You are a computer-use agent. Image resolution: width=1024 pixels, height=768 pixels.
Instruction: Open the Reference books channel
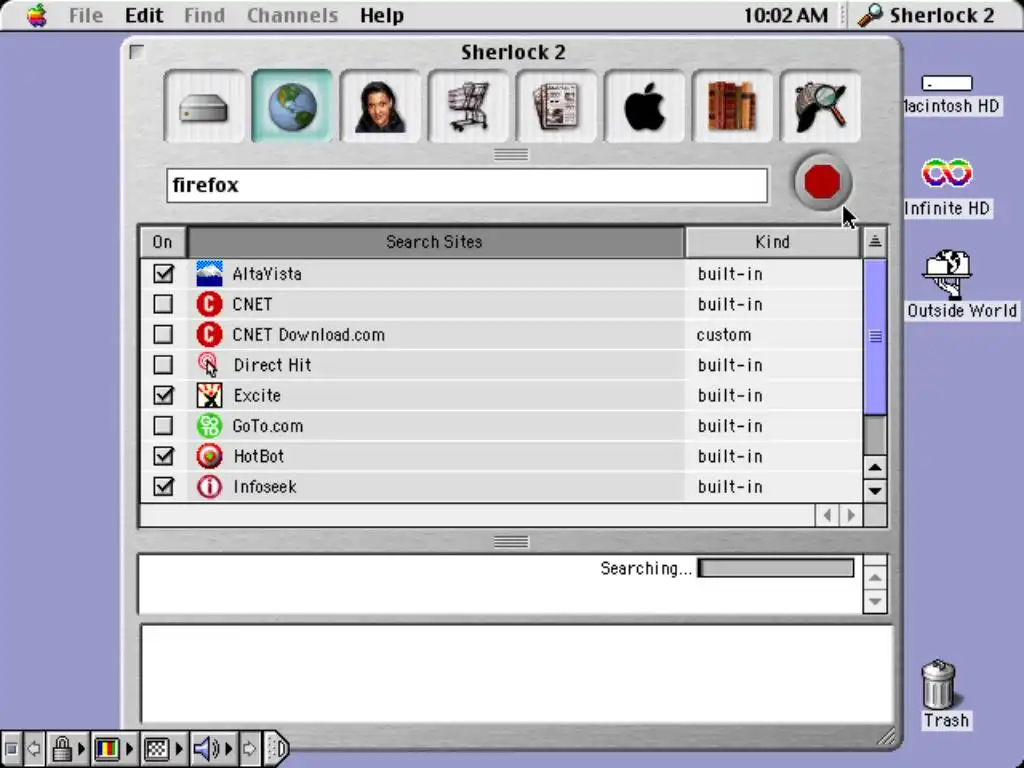point(732,106)
